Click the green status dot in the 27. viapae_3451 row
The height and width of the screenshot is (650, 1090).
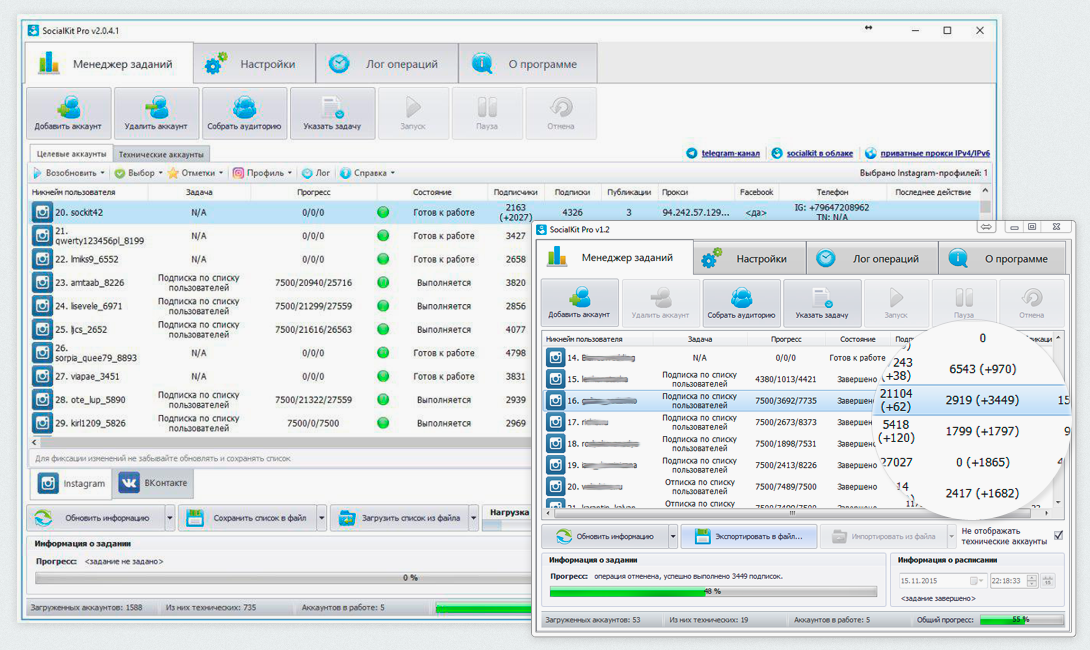pyautogui.click(x=383, y=376)
